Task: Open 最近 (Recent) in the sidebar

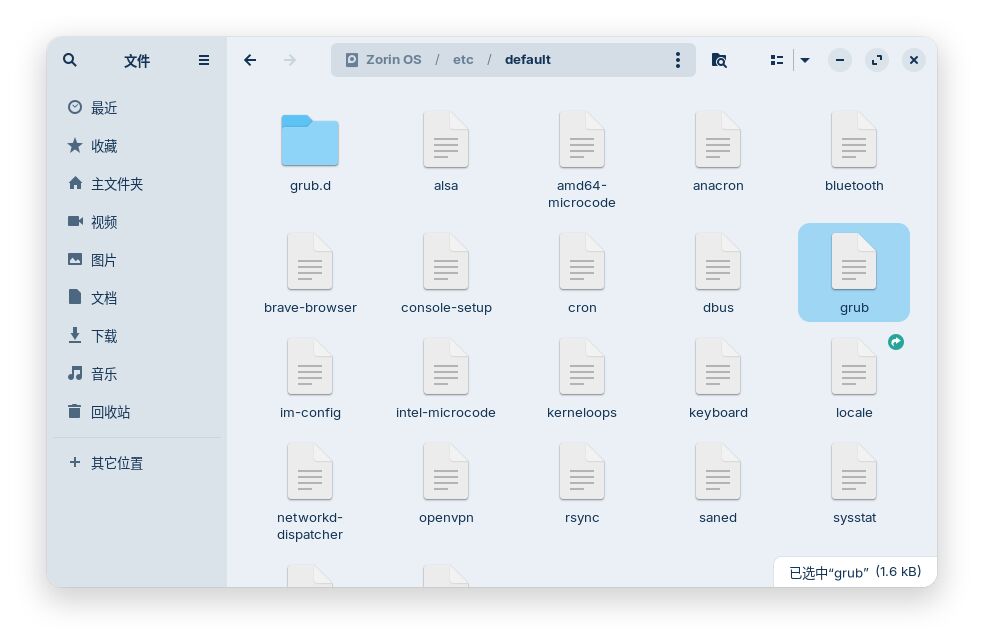Action: click(104, 108)
